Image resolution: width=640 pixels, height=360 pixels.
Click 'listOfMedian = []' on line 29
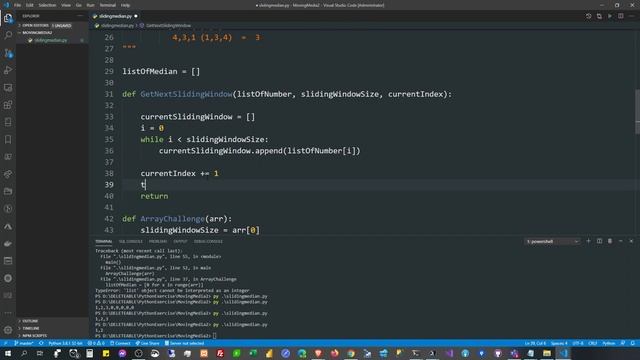click(x=161, y=71)
